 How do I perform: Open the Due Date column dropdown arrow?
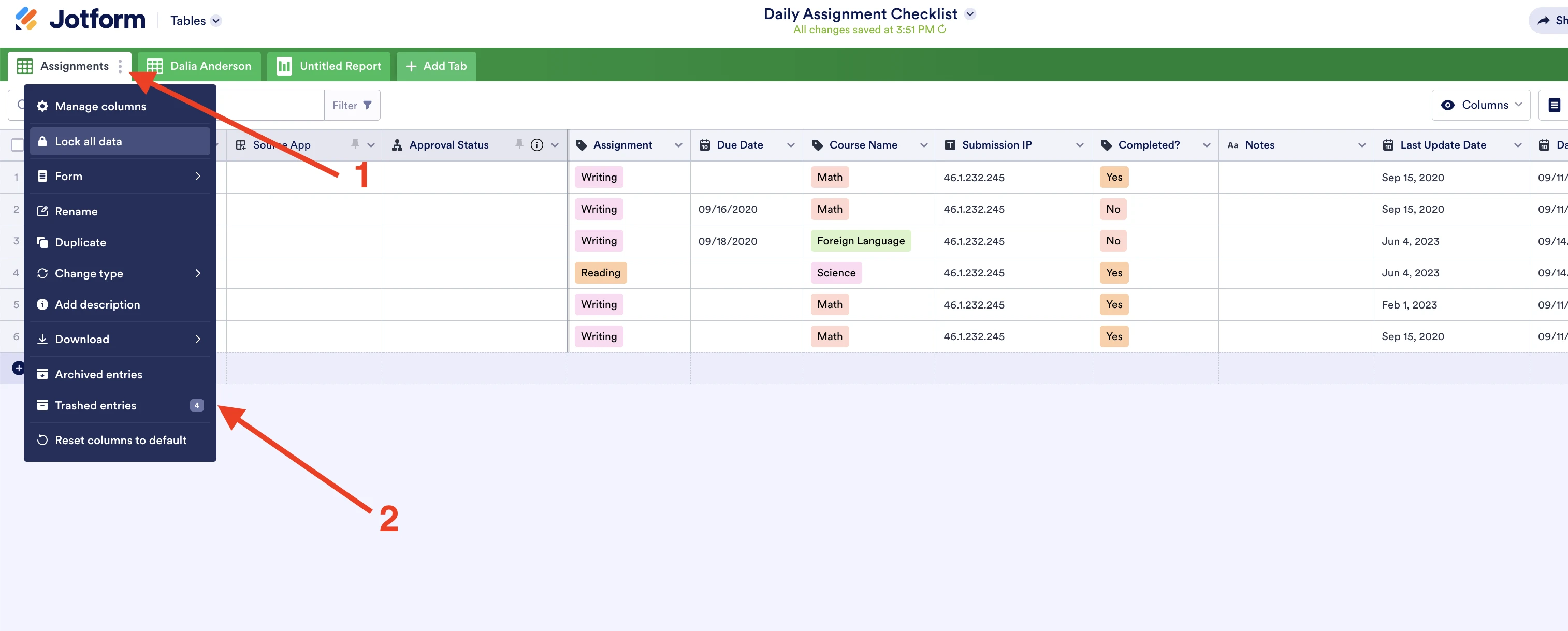tap(790, 145)
